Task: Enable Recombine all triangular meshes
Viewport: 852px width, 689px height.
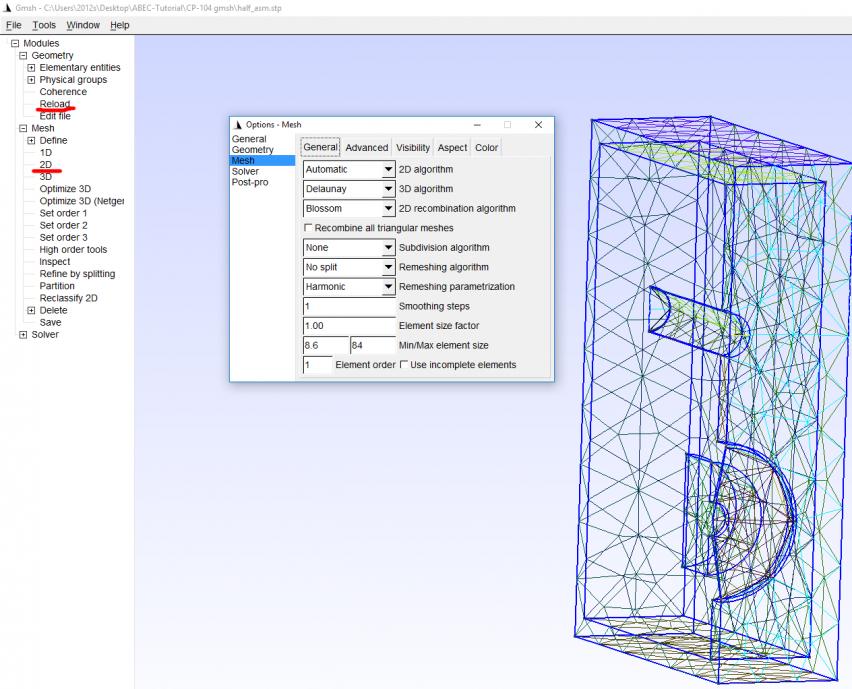Action: pyautogui.click(x=309, y=228)
